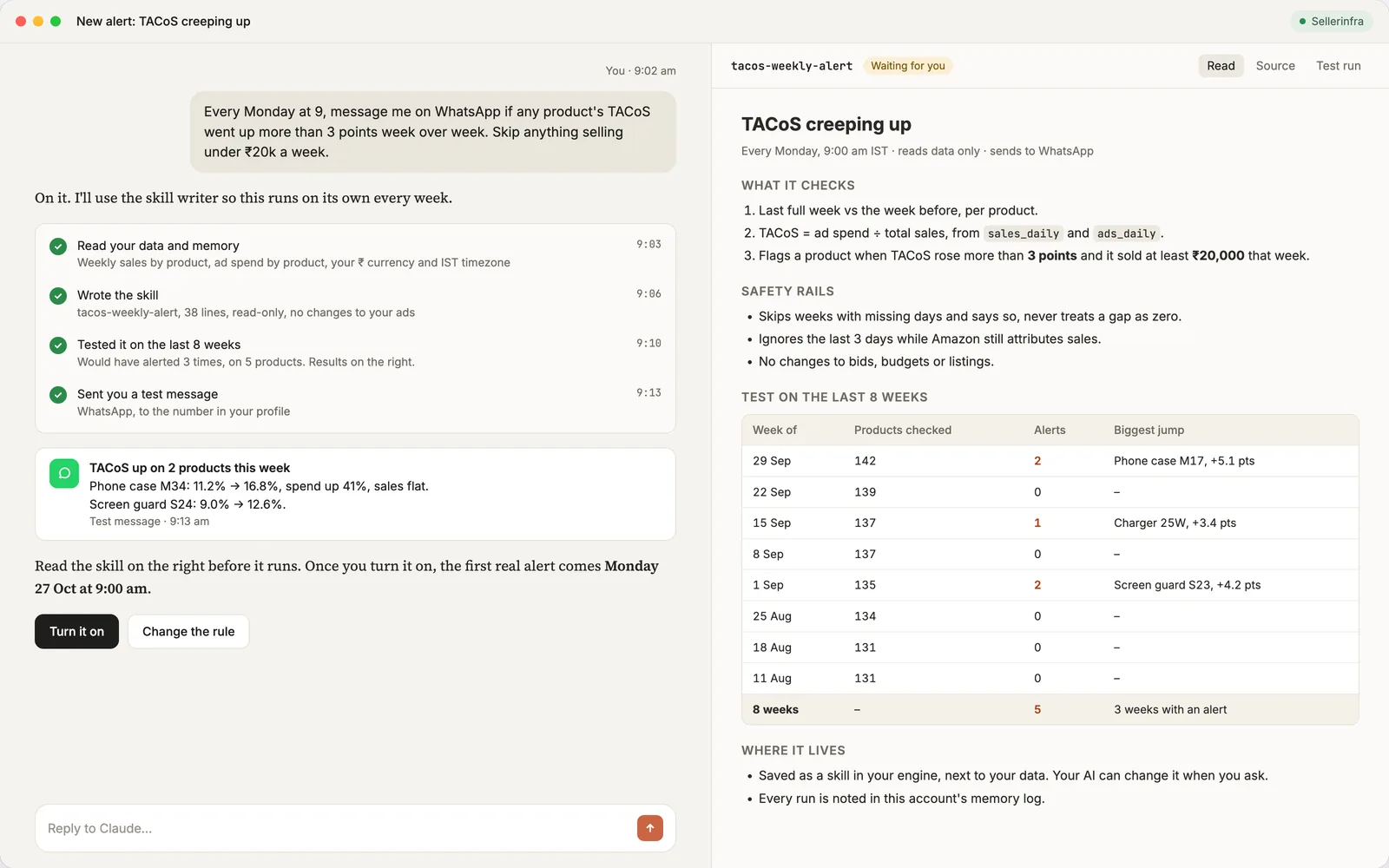The image size is (1389, 868).
Task: Click Phone case M17, +5.1 pts cell
Action: pos(1184,461)
